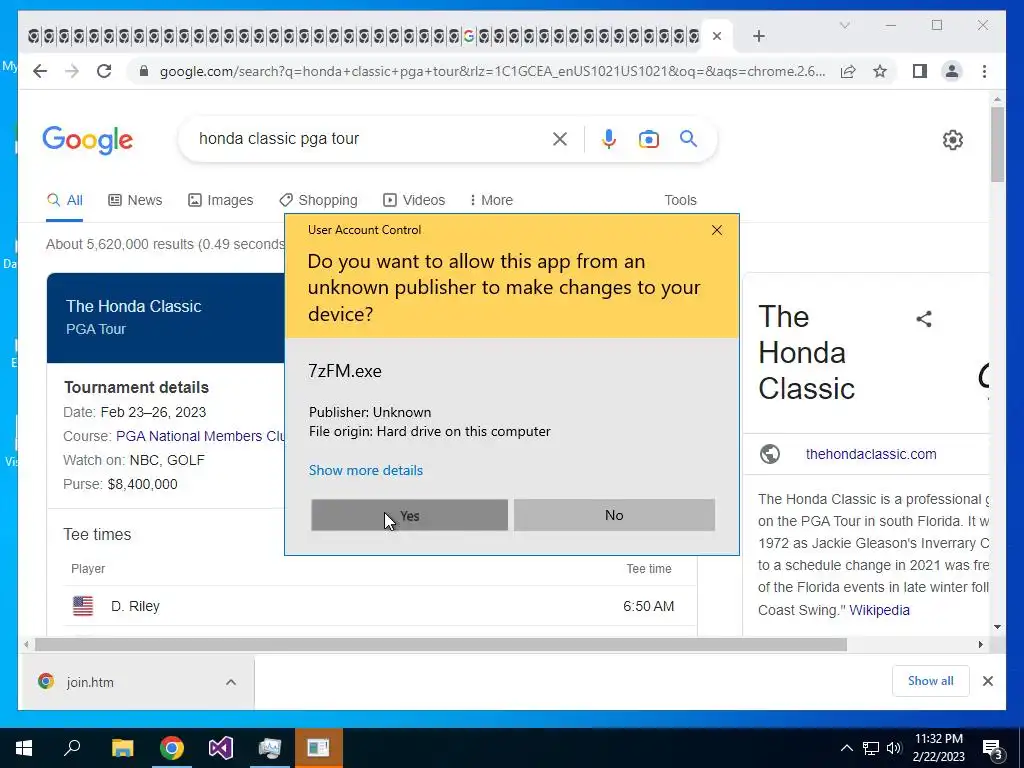This screenshot has width=1024, height=768.
Task: Share this page icon in address bar
Action: pyautogui.click(x=848, y=71)
